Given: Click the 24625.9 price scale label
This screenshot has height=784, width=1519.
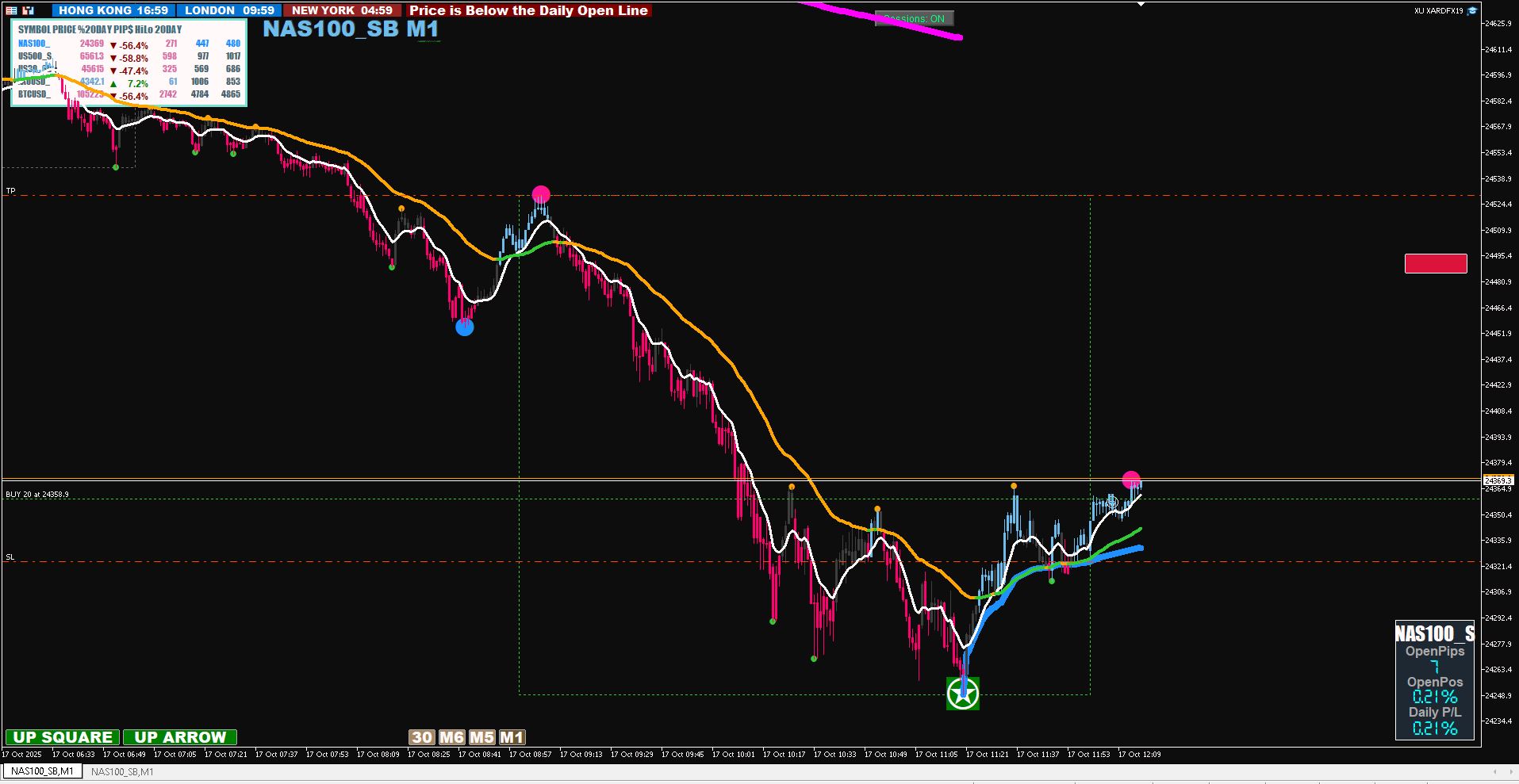Looking at the screenshot, I should (x=1499, y=24).
